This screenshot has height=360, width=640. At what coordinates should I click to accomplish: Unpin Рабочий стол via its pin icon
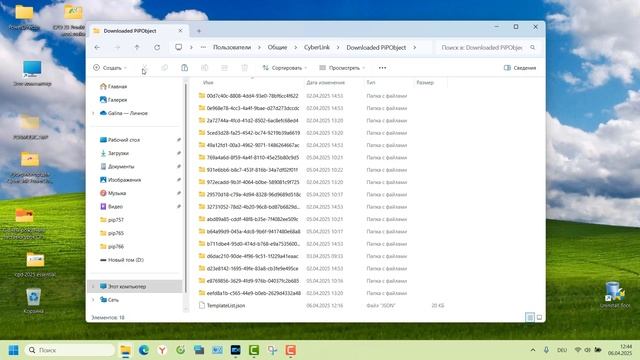pos(179,140)
